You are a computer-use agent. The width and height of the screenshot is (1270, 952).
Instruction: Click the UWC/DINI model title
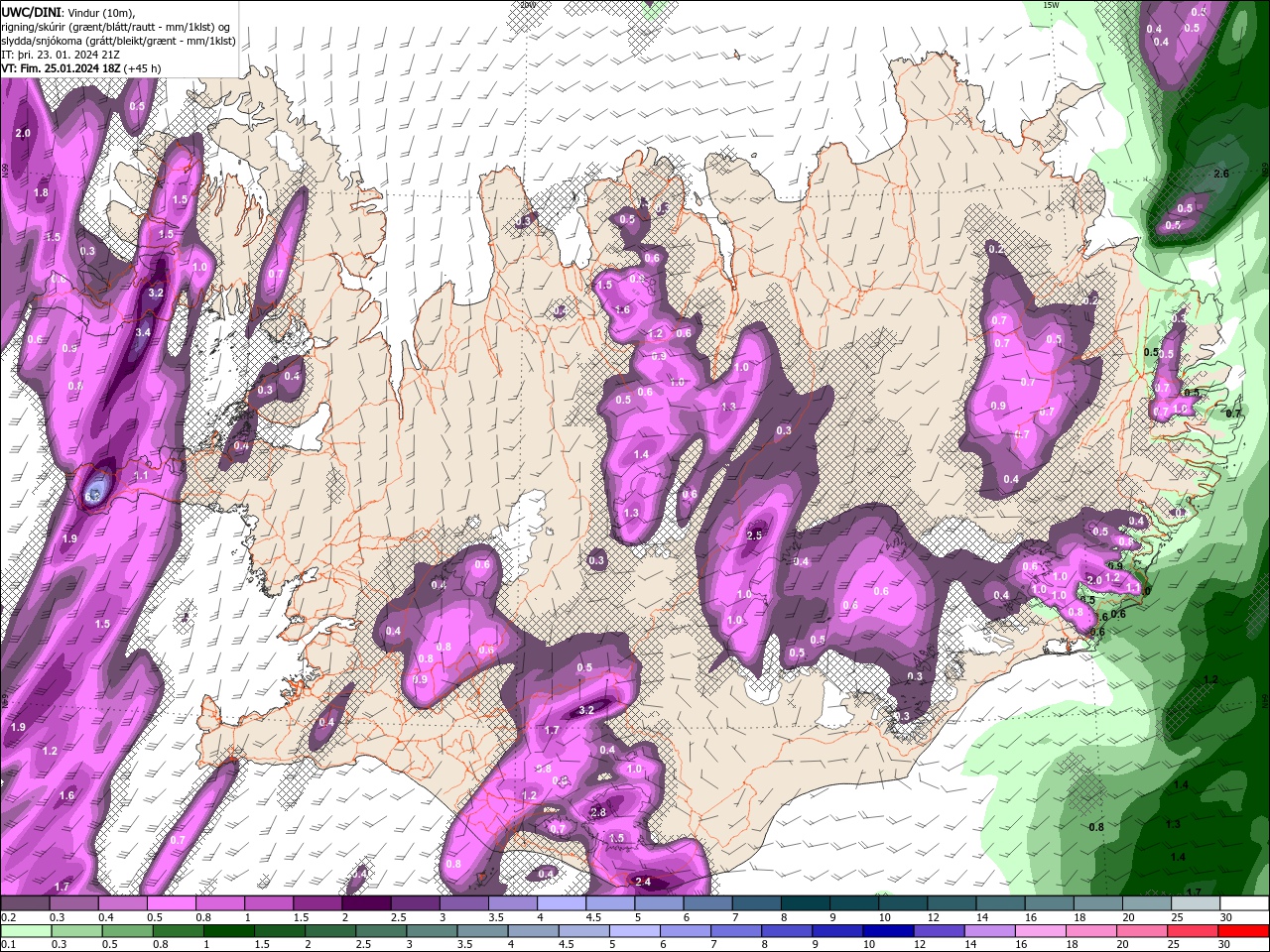[31, 11]
